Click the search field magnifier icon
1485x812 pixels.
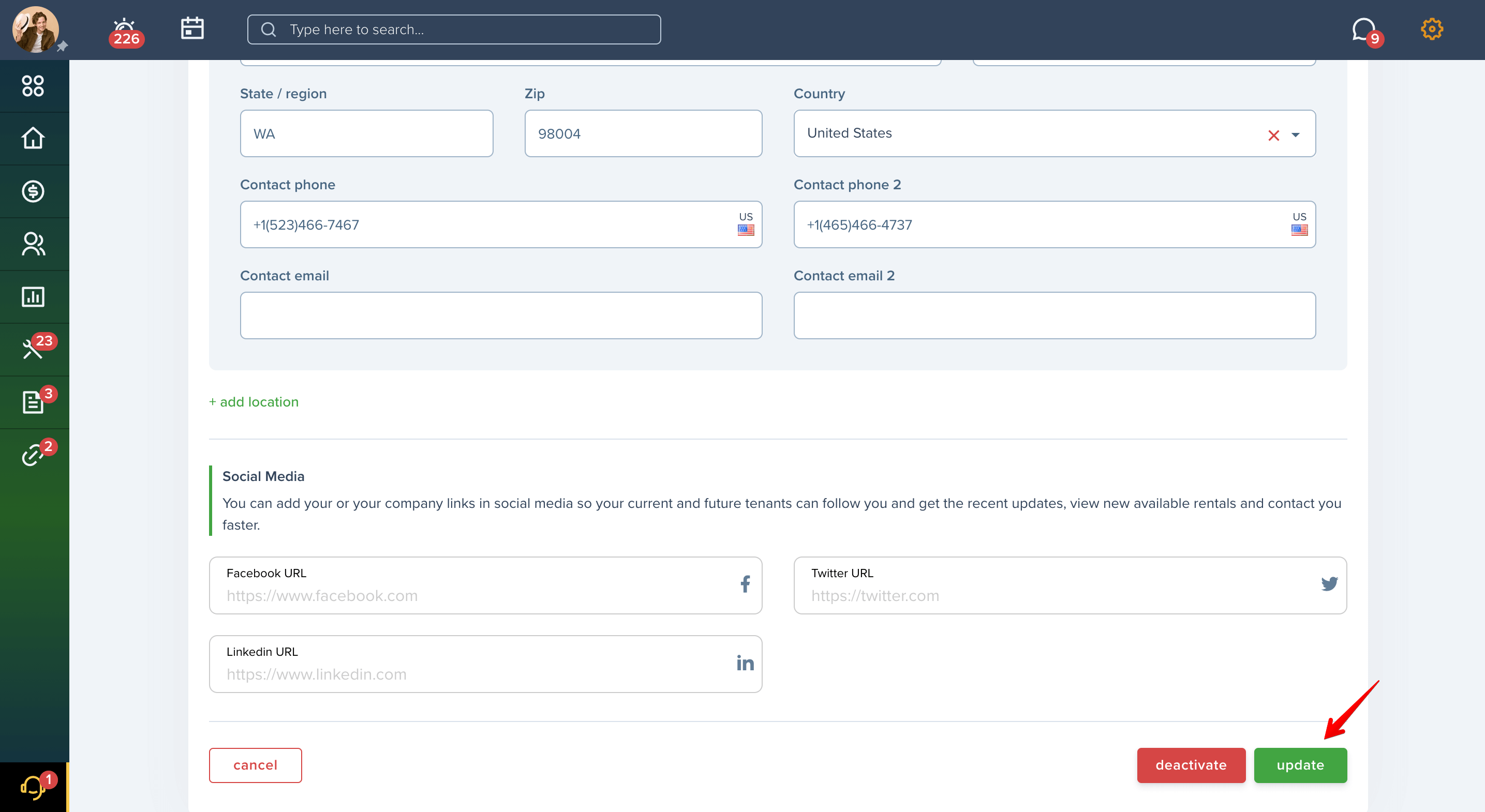[x=269, y=29]
